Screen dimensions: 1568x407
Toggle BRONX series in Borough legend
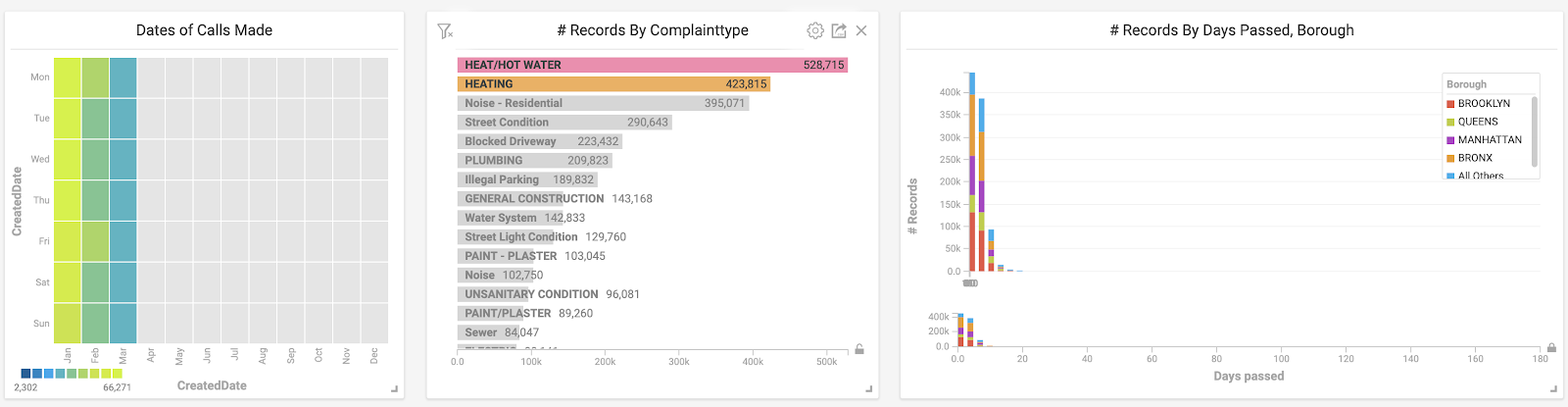(1475, 158)
